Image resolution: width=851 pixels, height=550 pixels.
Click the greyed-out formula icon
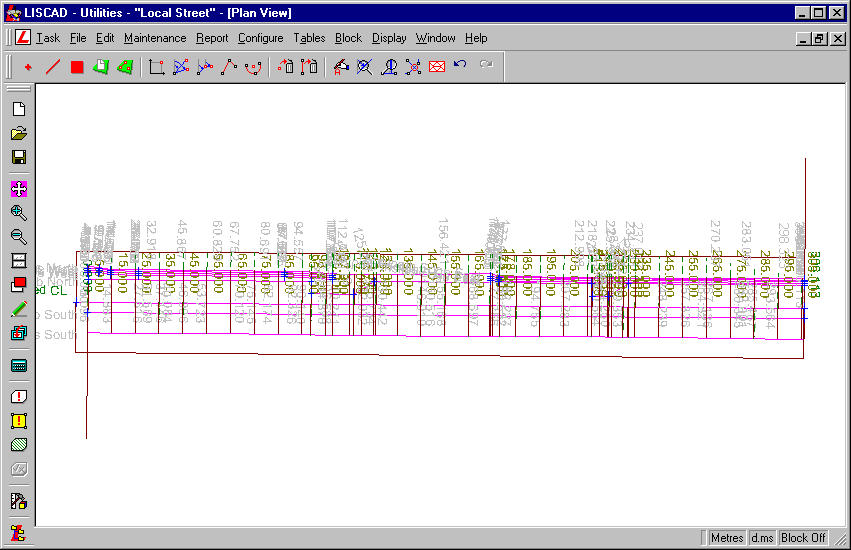pyautogui.click(x=19, y=469)
